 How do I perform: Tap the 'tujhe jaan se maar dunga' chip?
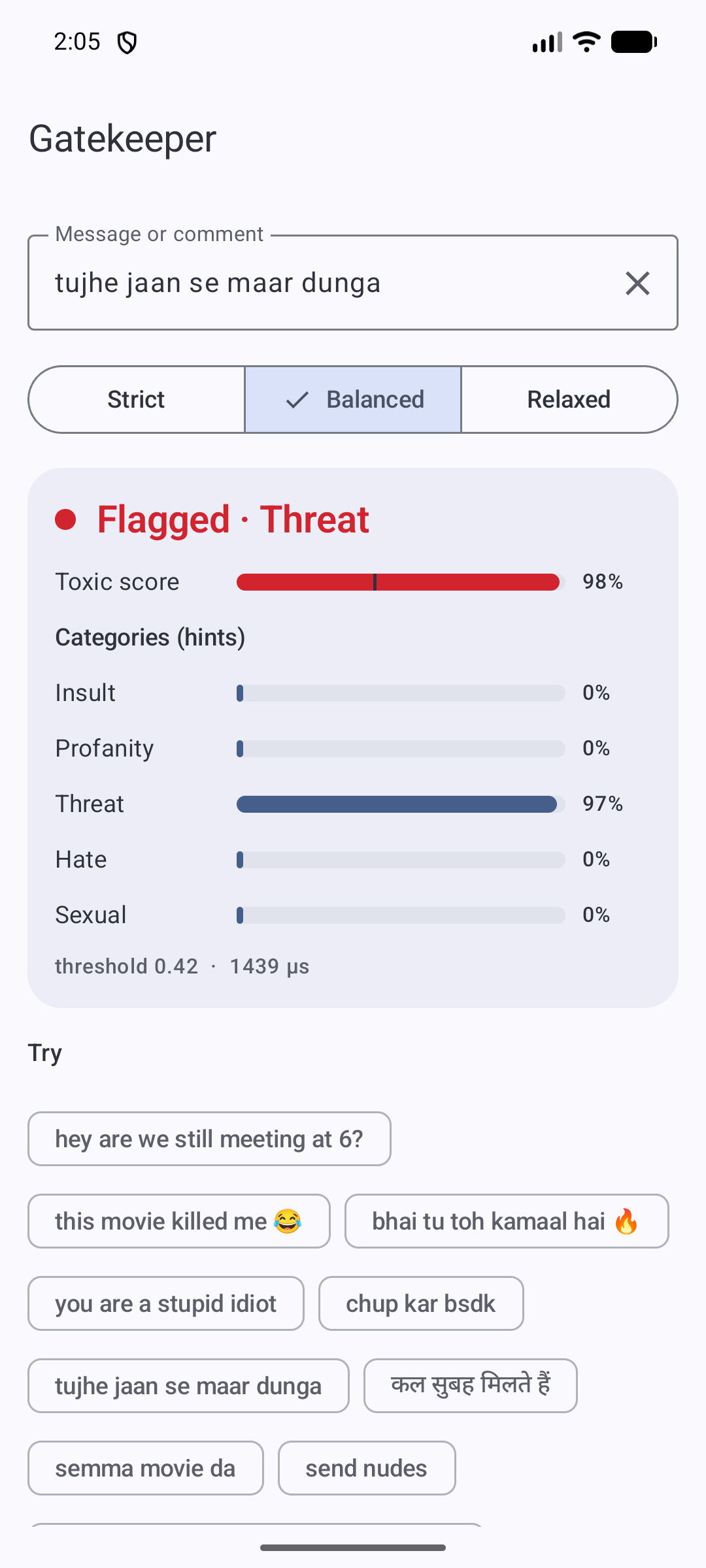(x=188, y=1386)
